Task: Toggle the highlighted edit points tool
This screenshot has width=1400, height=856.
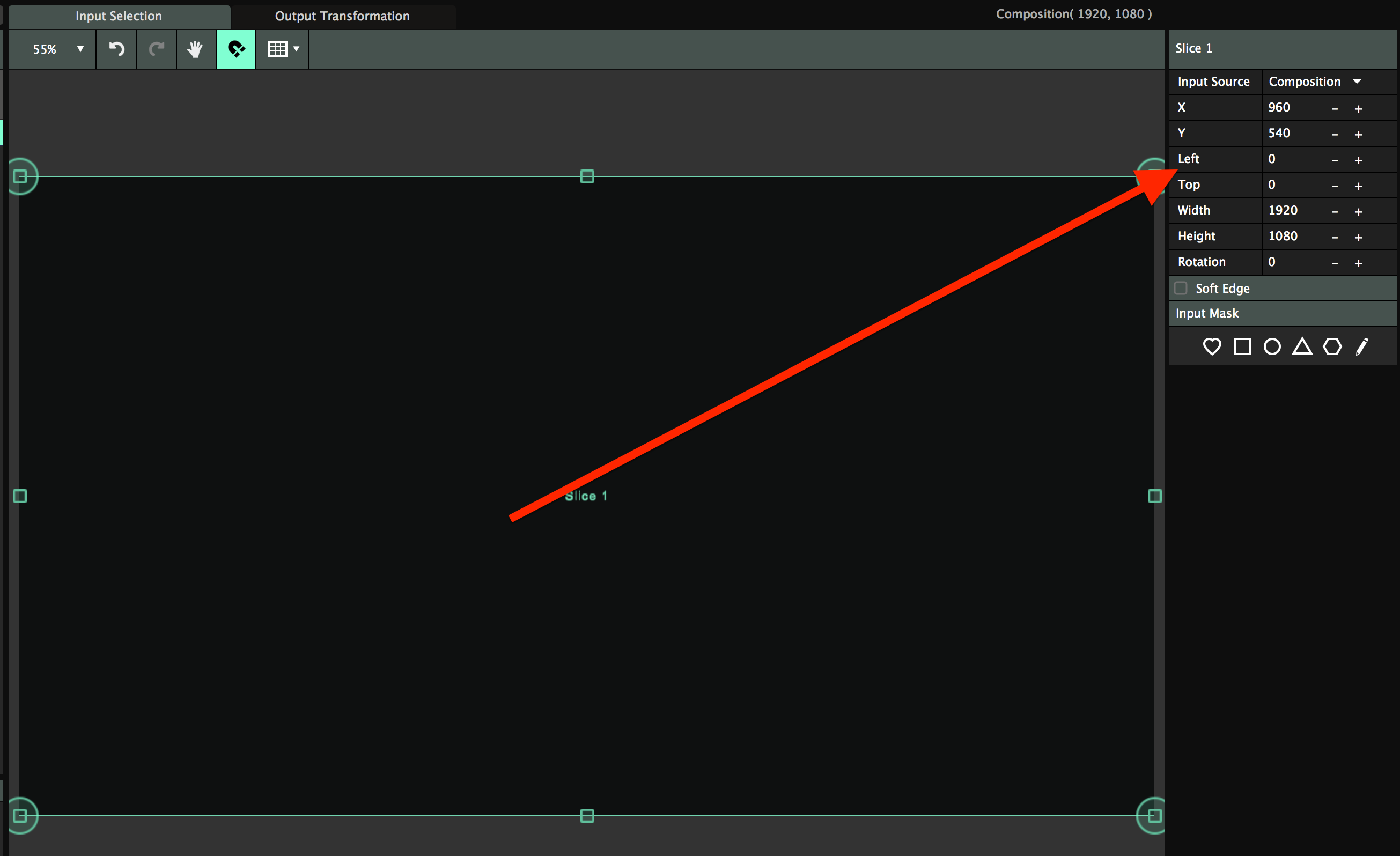Action: click(236, 49)
